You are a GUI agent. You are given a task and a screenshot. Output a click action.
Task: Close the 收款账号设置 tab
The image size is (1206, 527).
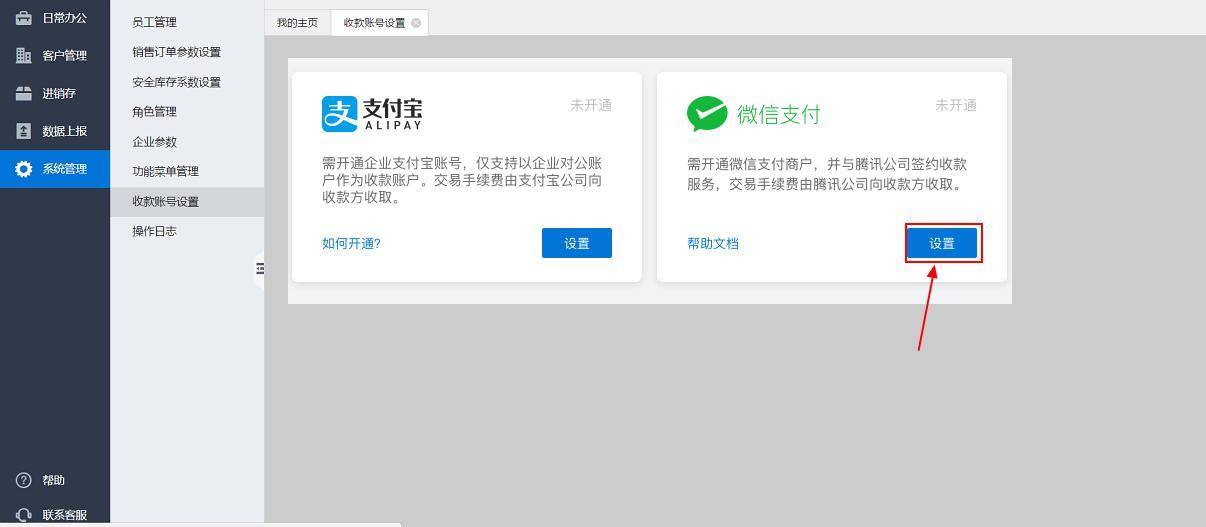point(416,23)
